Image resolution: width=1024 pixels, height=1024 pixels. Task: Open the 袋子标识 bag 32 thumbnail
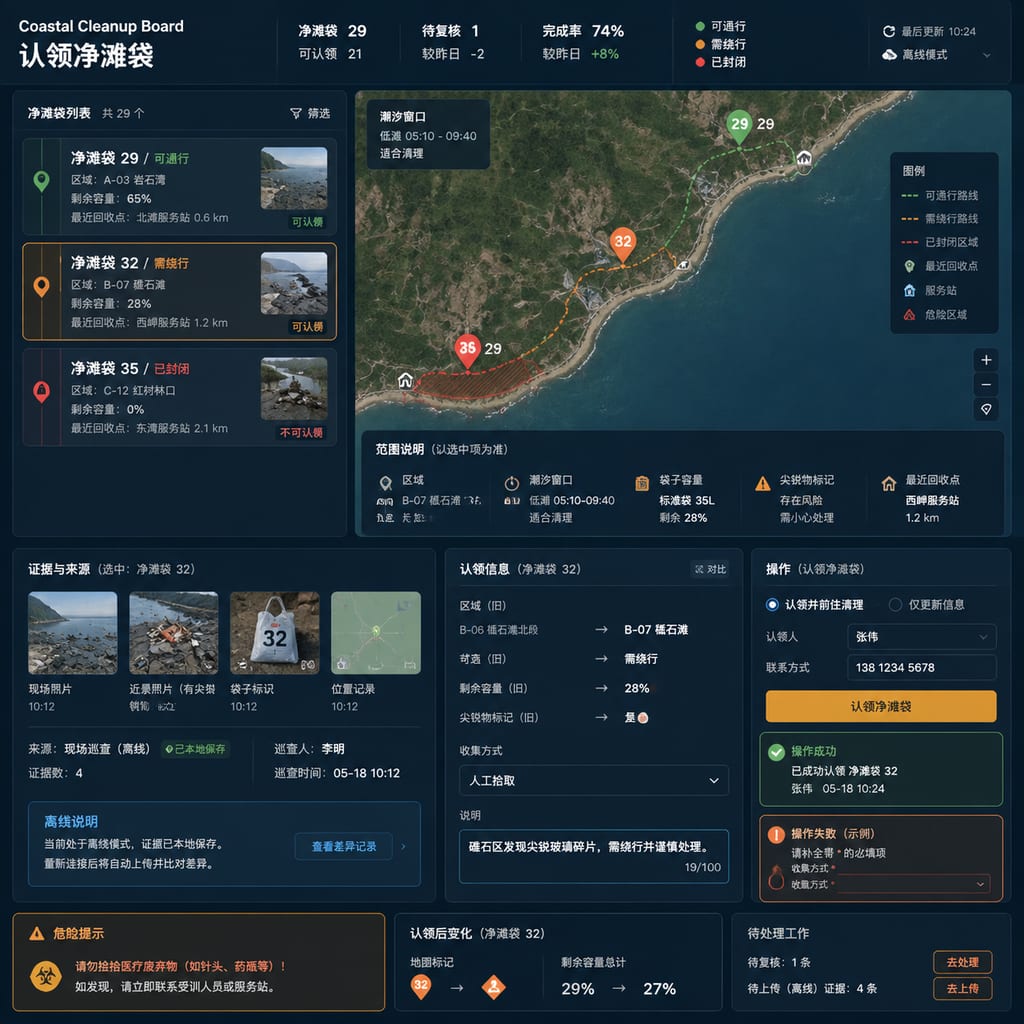click(275, 633)
